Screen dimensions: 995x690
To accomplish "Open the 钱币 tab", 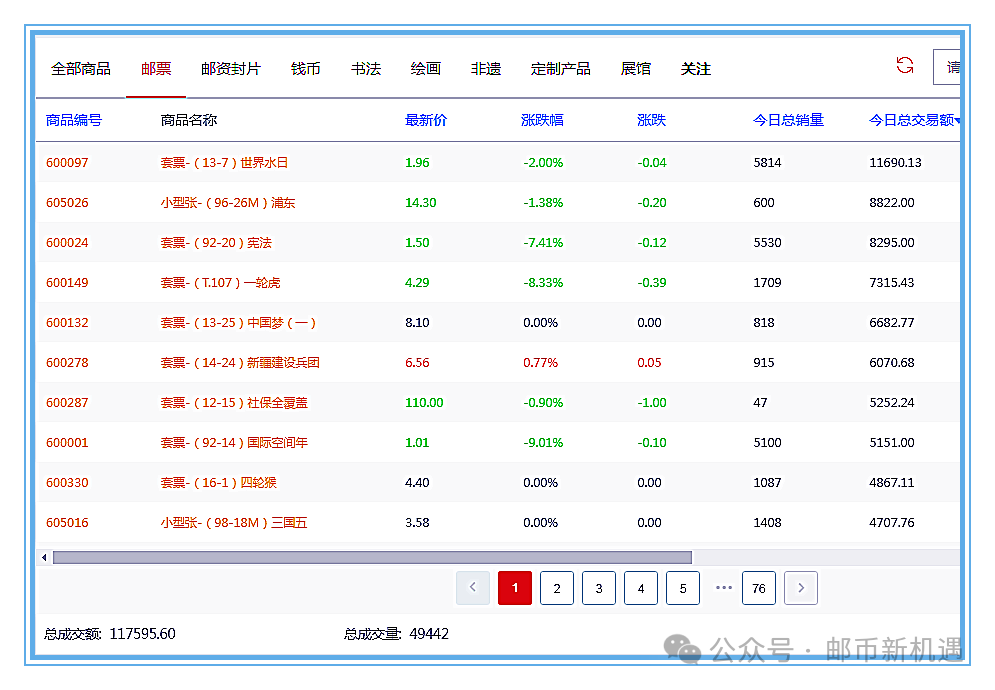I will point(305,69).
